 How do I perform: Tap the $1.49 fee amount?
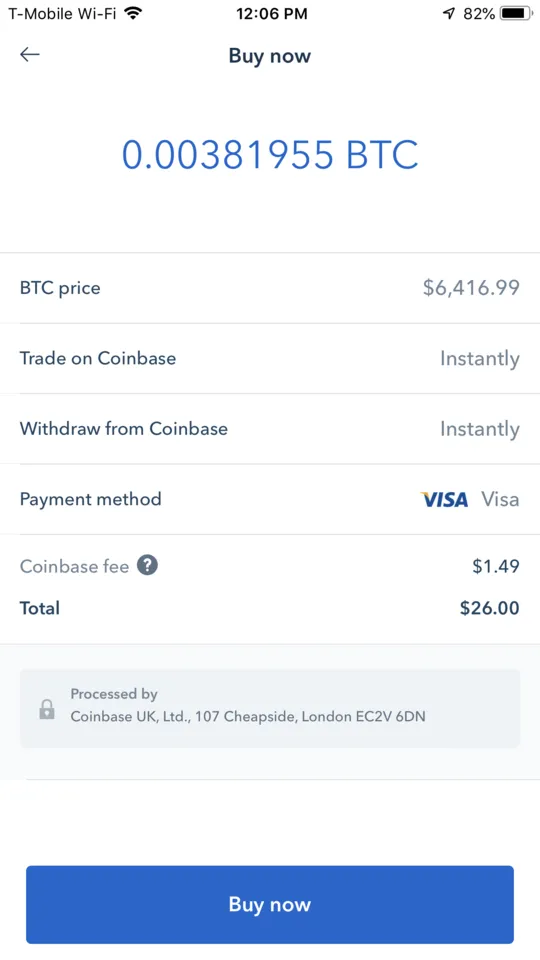496,566
